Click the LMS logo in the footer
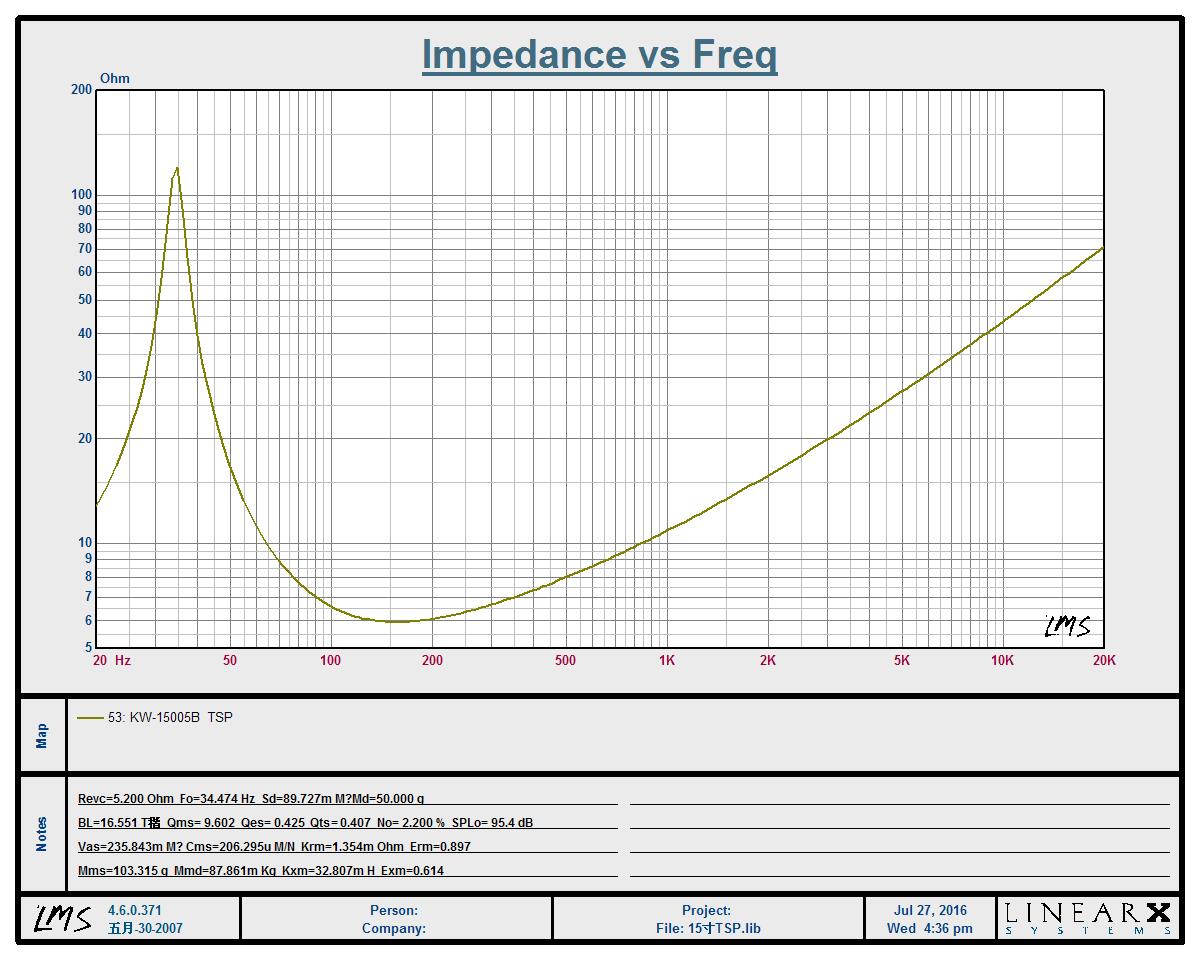The image size is (1200, 960). coord(63,918)
